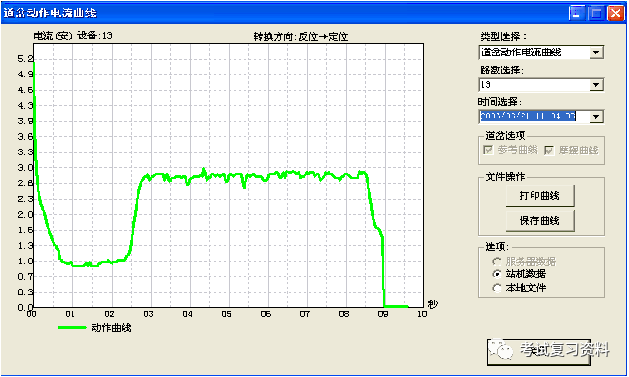Click the 10 tick on time axis
Image resolution: width=629 pixels, height=377 pixels.
422,314
